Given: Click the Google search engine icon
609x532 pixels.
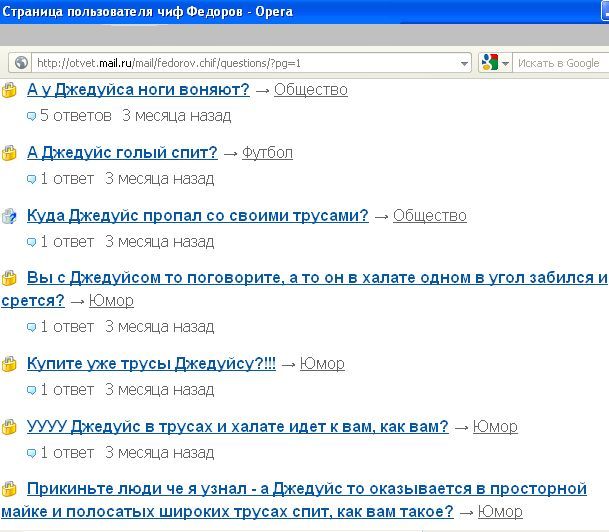Looking at the screenshot, I should [489, 63].
